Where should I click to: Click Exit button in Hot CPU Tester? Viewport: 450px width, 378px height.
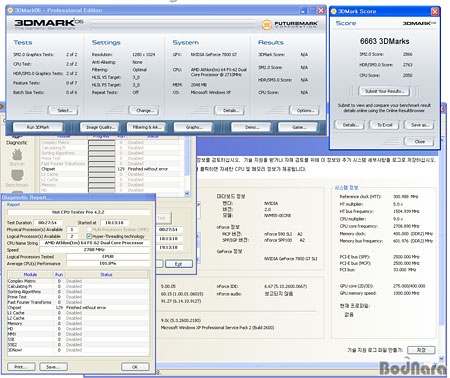tap(179, 264)
